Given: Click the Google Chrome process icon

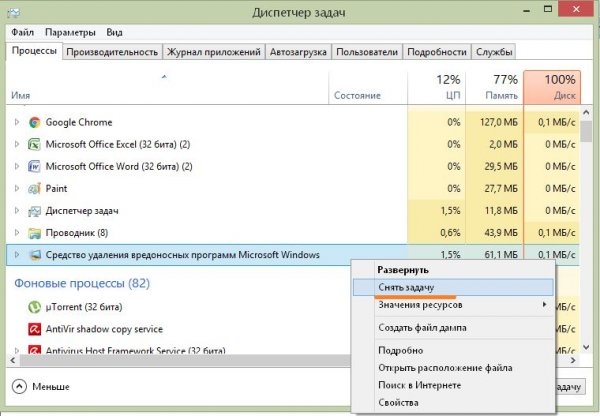Looking at the screenshot, I should [x=35, y=122].
